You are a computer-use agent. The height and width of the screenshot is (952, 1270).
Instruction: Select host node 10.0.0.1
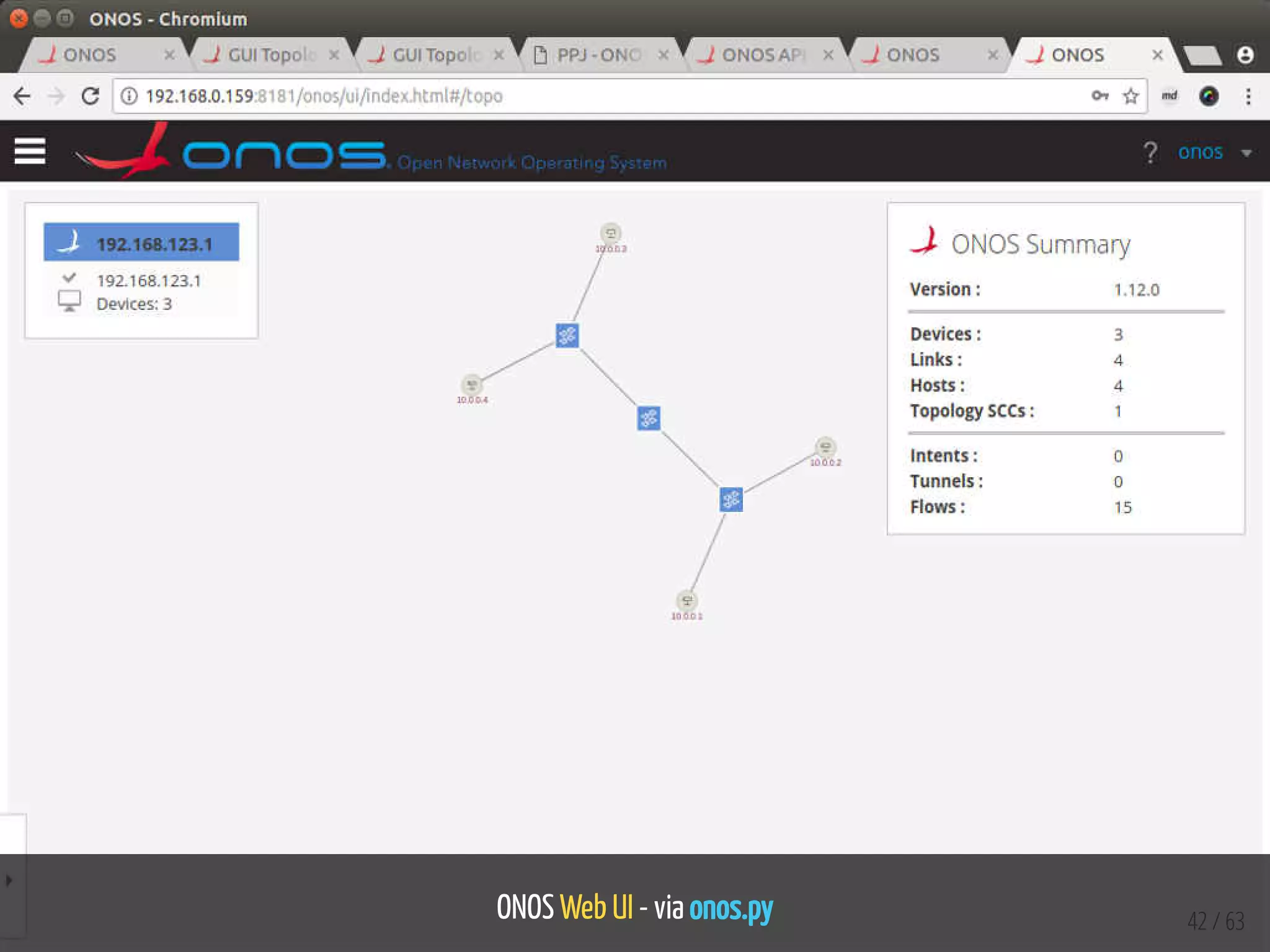point(686,600)
